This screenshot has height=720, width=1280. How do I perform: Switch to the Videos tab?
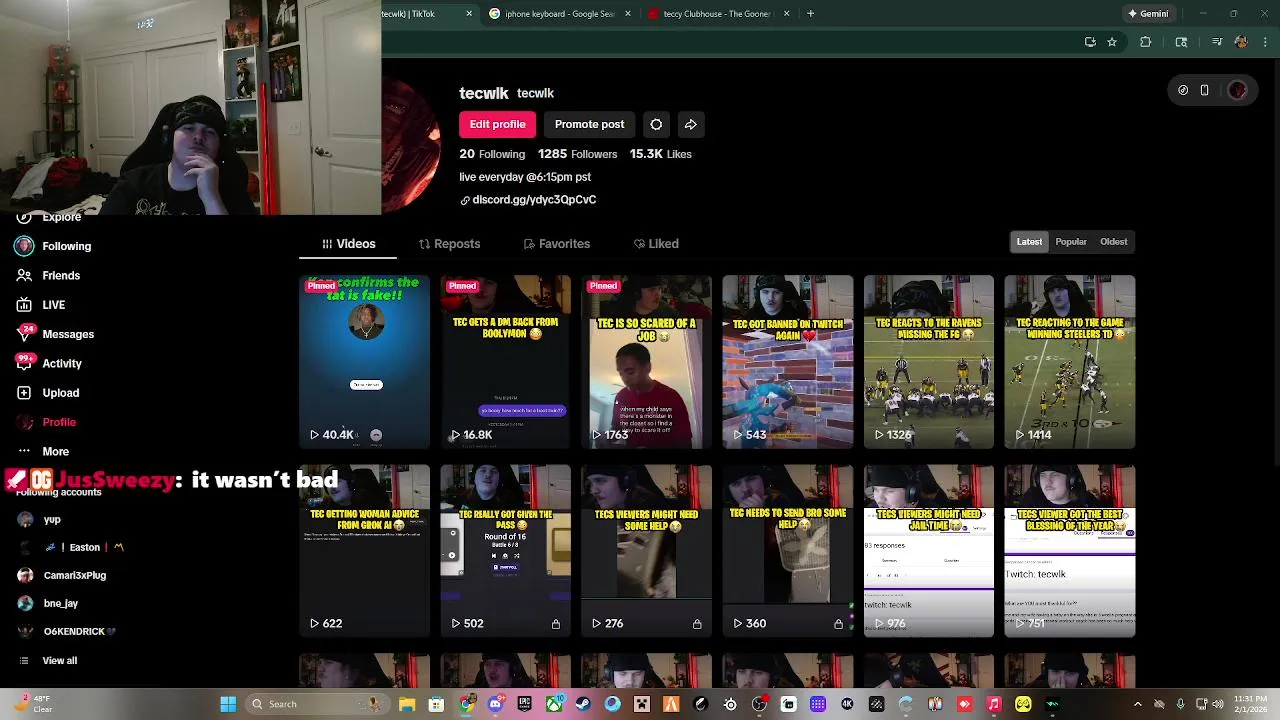(x=348, y=244)
